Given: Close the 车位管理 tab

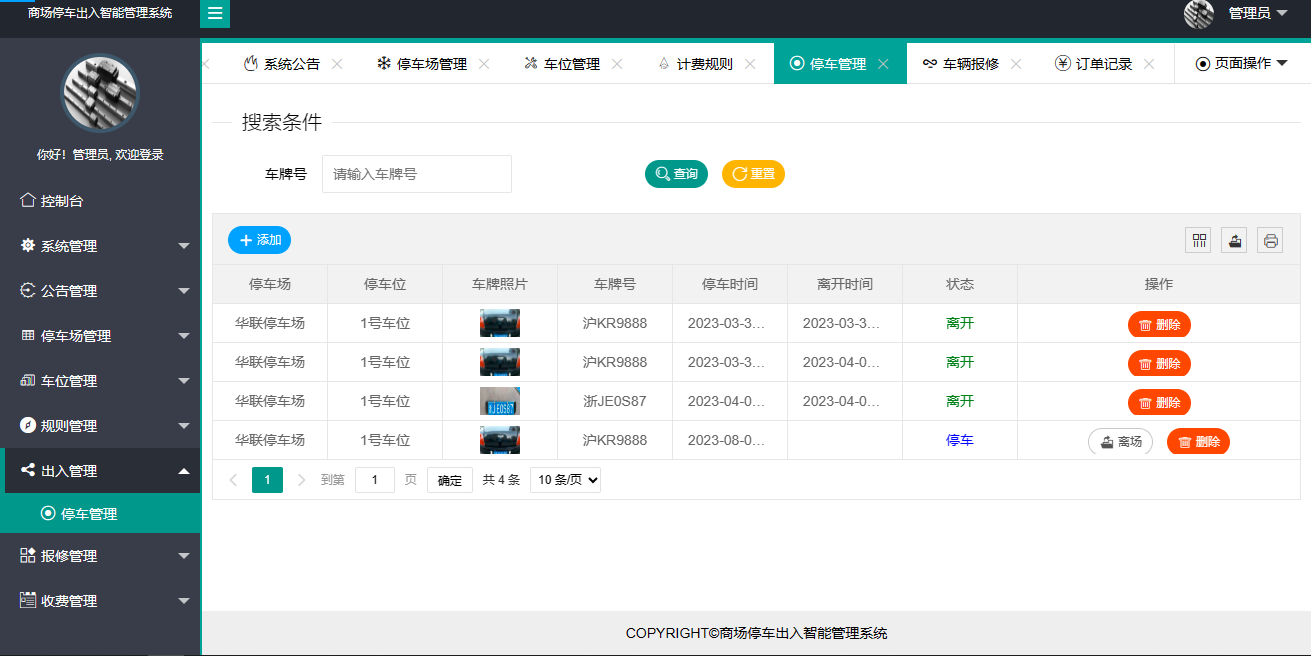Looking at the screenshot, I should (617, 64).
